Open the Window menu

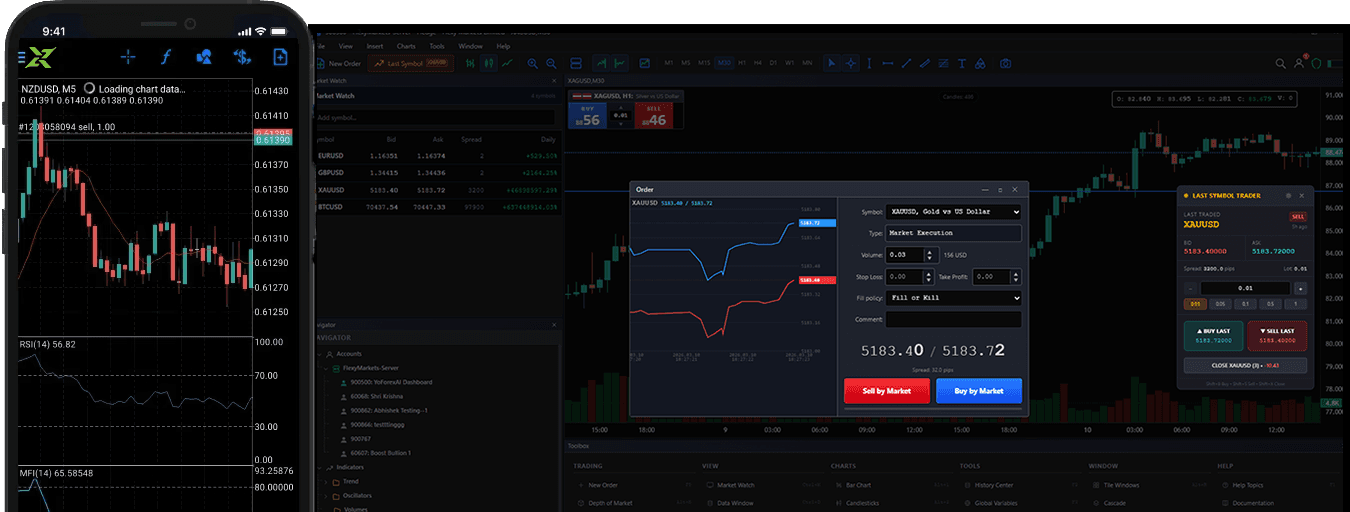(470, 46)
